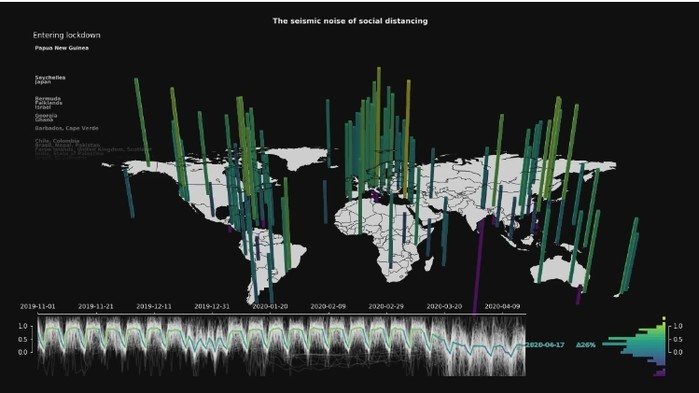Image resolution: width=699 pixels, height=393 pixels.
Task: Select the 'Barbados, Cape Verde' entry
Action: 67,128
